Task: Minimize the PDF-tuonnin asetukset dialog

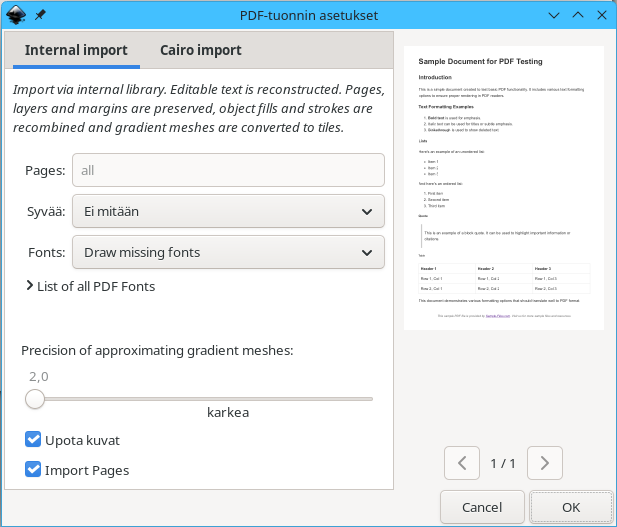Action: click(553, 16)
